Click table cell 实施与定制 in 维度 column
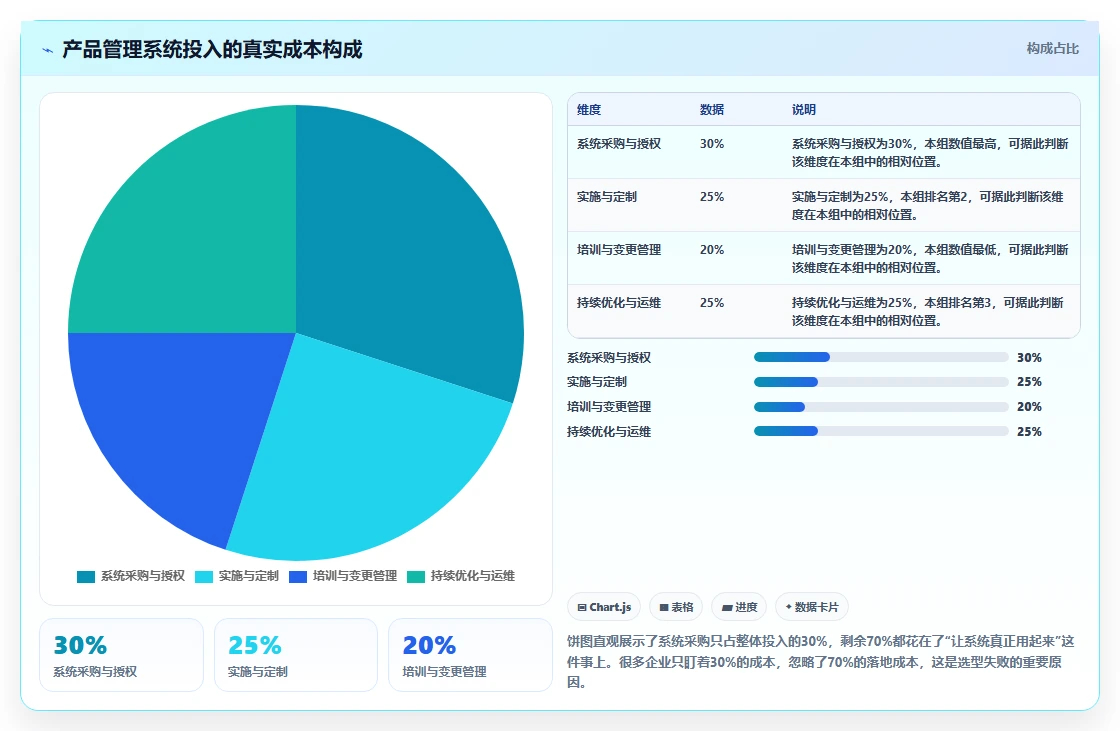Viewport: 1120px width, 731px height. (607, 197)
